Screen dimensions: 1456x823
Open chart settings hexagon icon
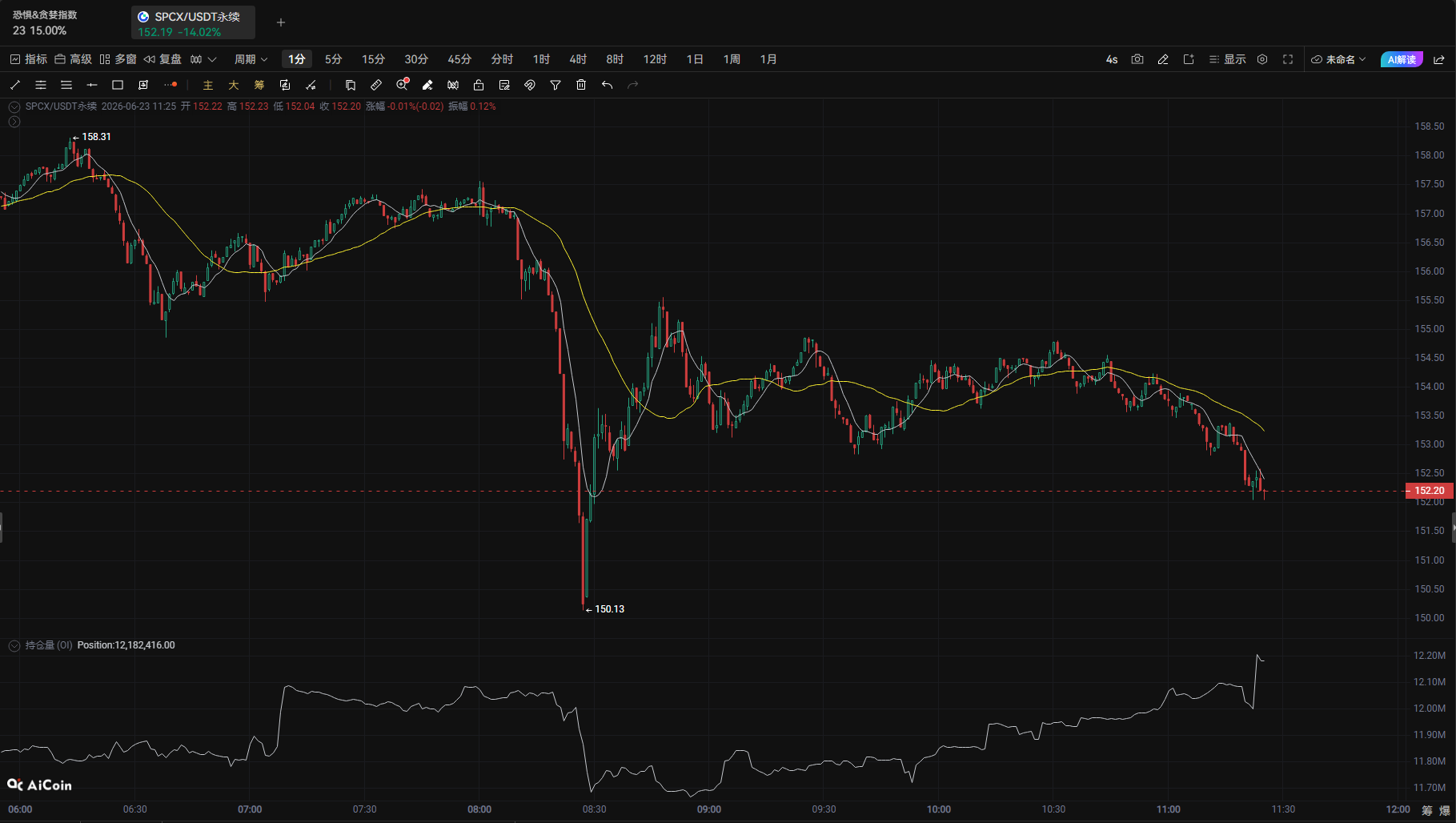point(1262,59)
